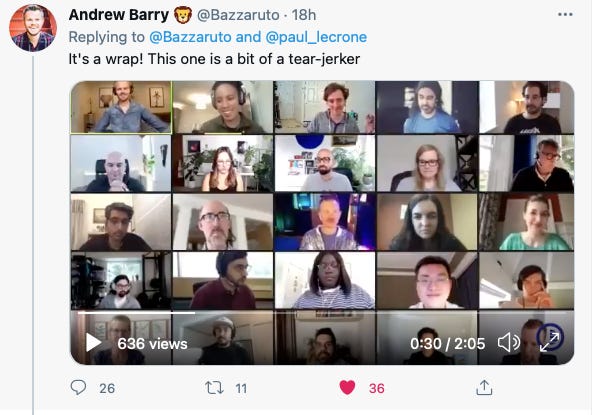
Task: Retweet using the retweet arrows icon
Action: tap(214, 388)
